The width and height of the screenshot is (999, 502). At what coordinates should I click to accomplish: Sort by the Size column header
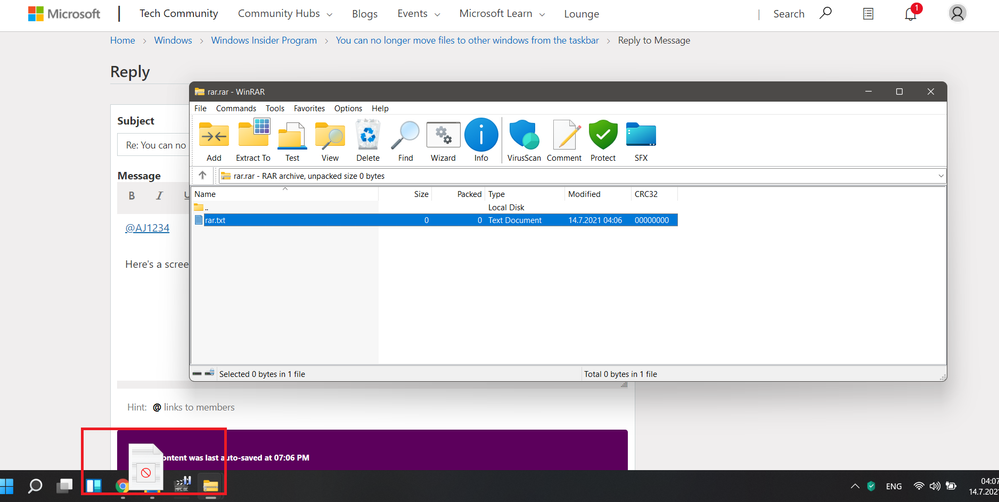click(x=405, y=194)
